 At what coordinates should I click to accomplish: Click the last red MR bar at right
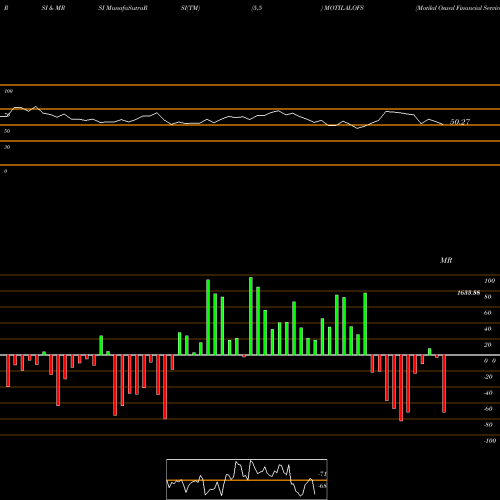pyautogui.click(x=444, y=384)
